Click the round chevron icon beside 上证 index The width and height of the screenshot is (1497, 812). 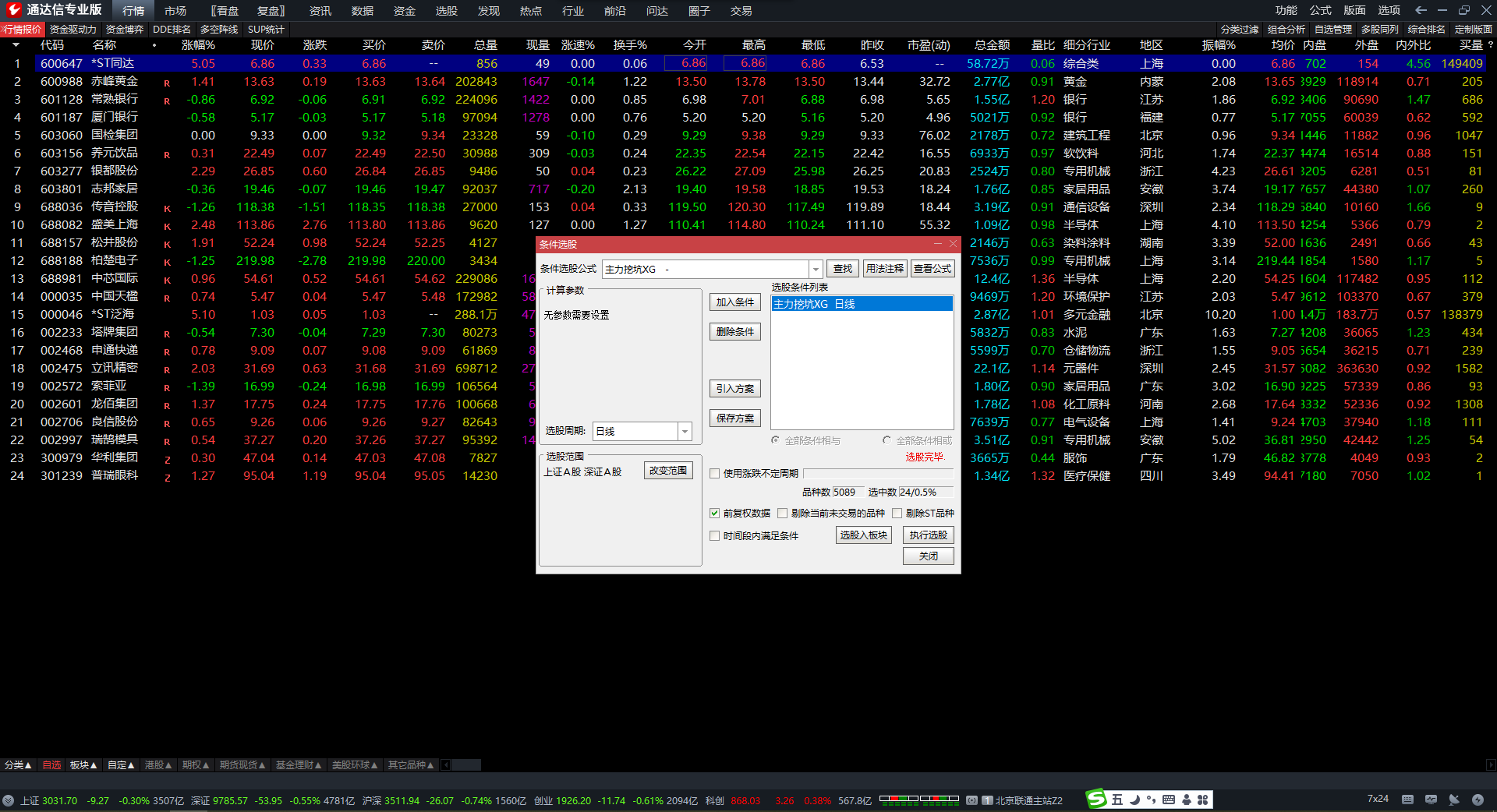click(x=9, y=800)
